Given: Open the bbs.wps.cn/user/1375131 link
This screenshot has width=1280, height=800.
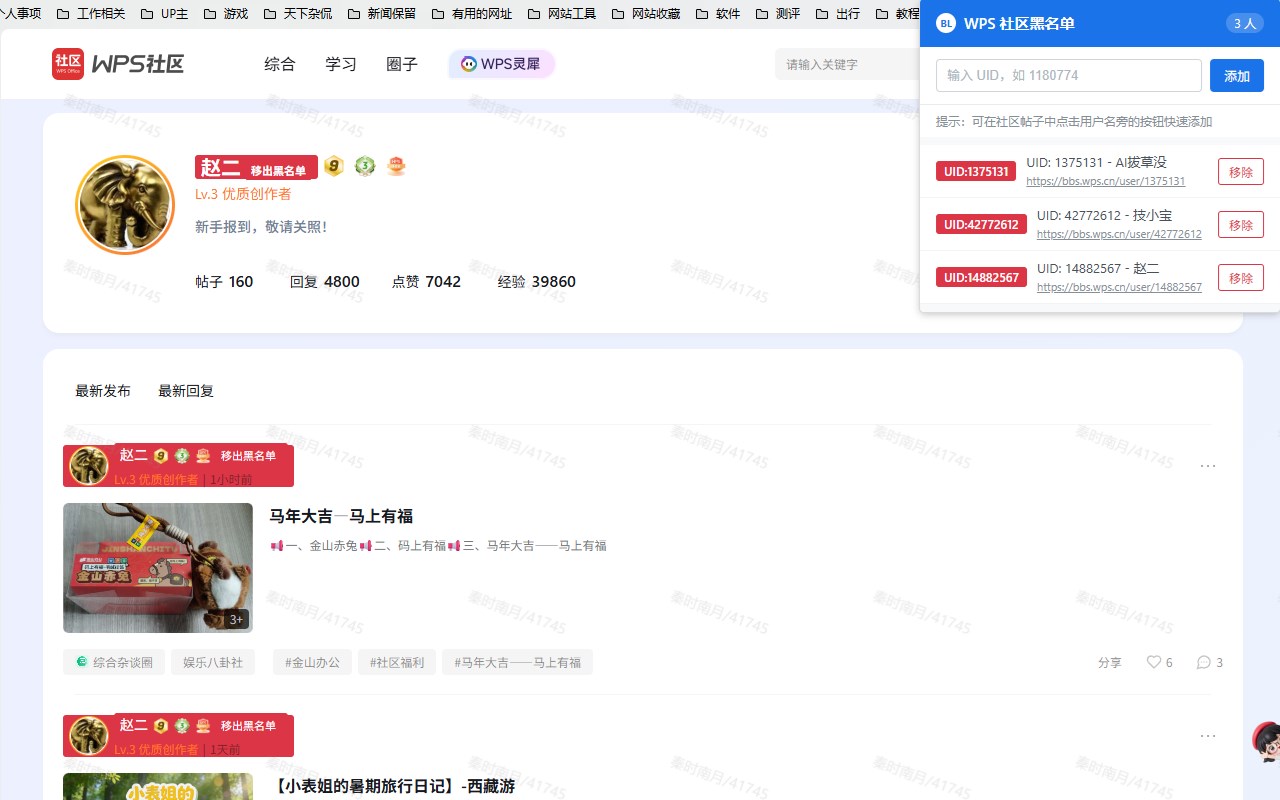Looking at the screenshot, I should 1105,182.
